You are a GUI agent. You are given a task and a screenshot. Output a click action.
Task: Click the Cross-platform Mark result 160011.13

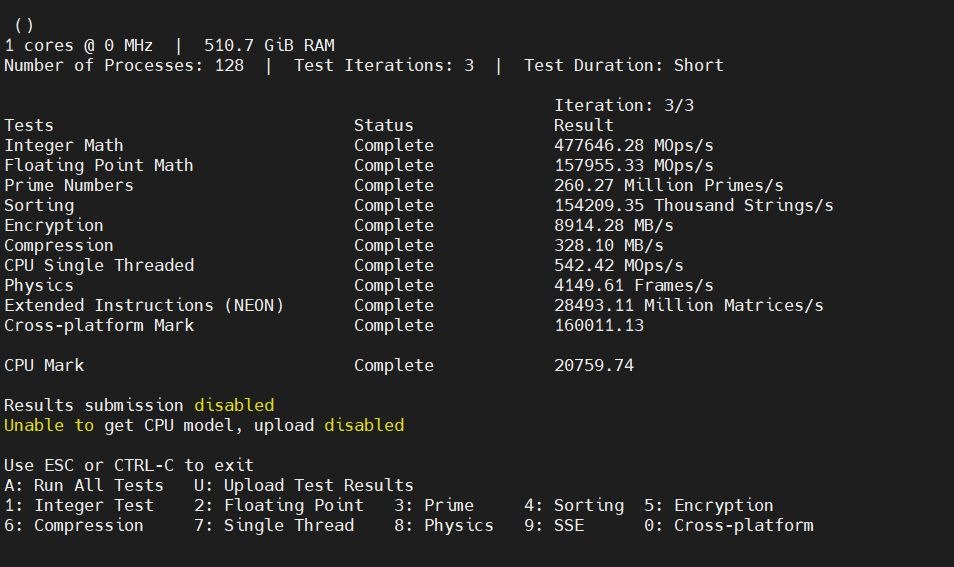pos(599,325)
